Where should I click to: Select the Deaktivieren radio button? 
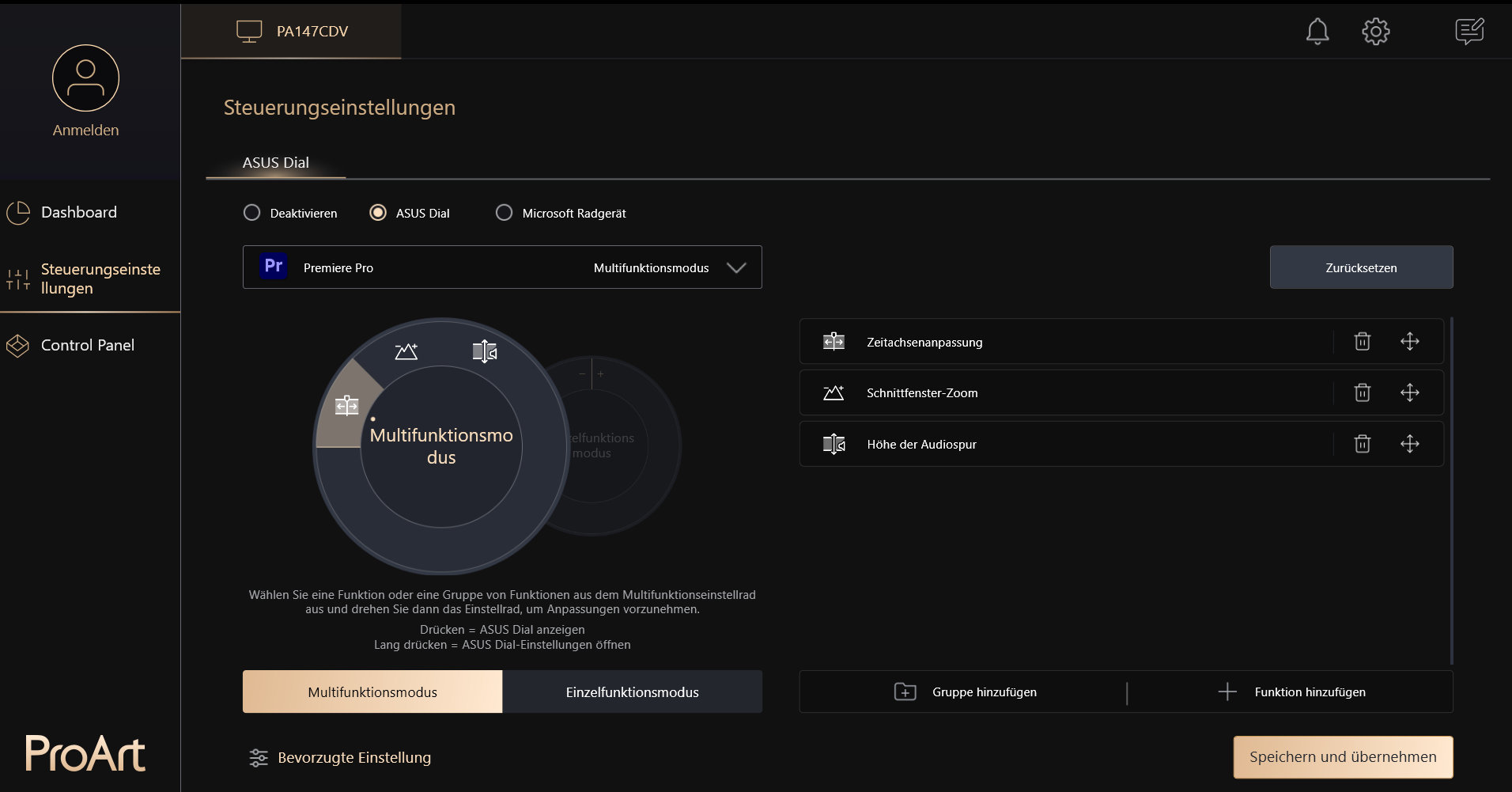(x=251, y=213)
